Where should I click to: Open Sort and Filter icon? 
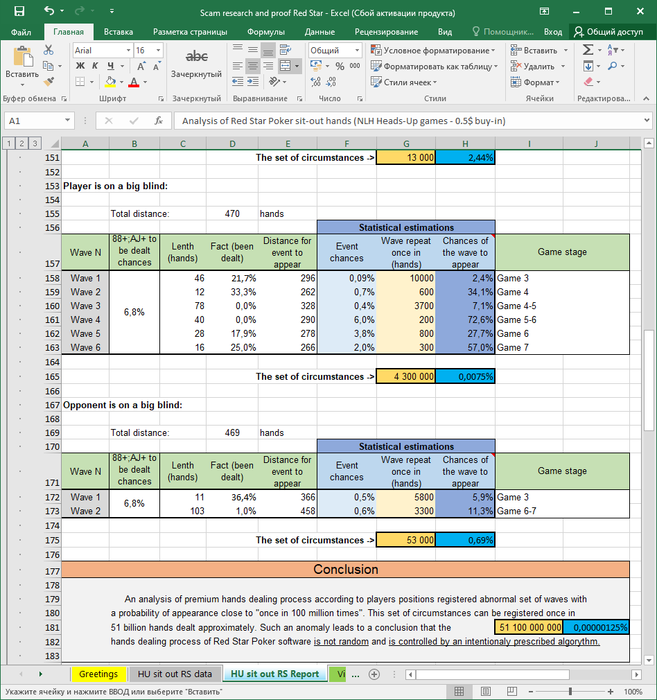[x=612, y=50]
